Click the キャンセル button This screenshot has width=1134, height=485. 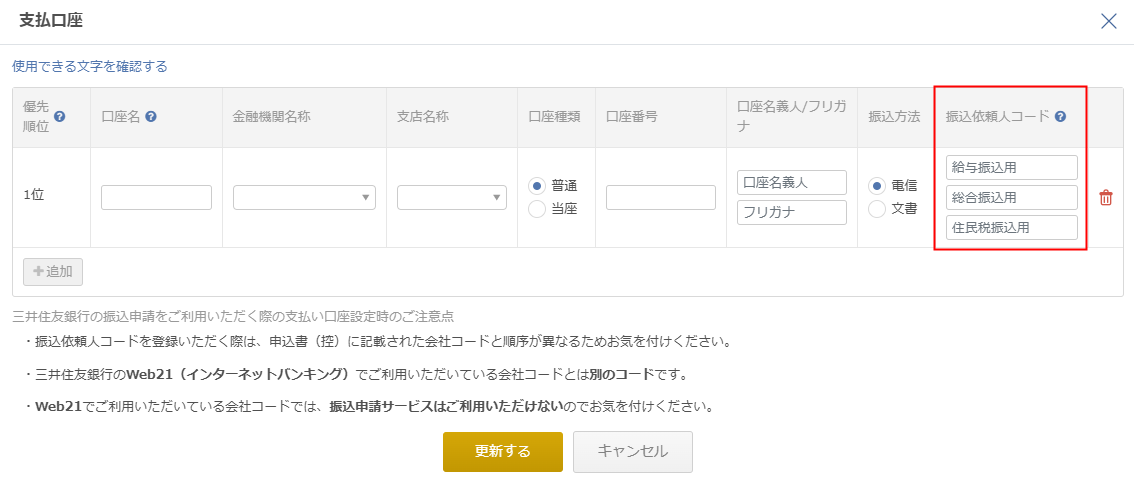[x=633, y=452]
